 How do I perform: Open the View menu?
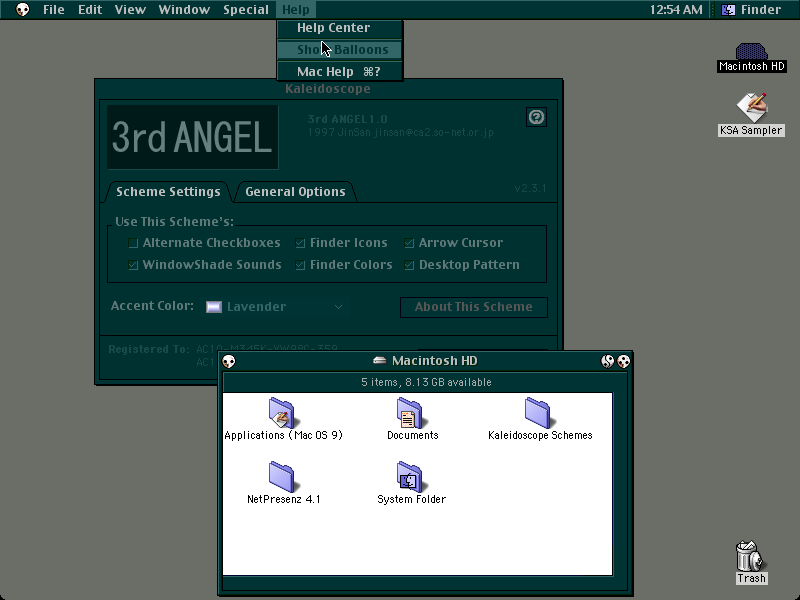(x=130, y=9)
